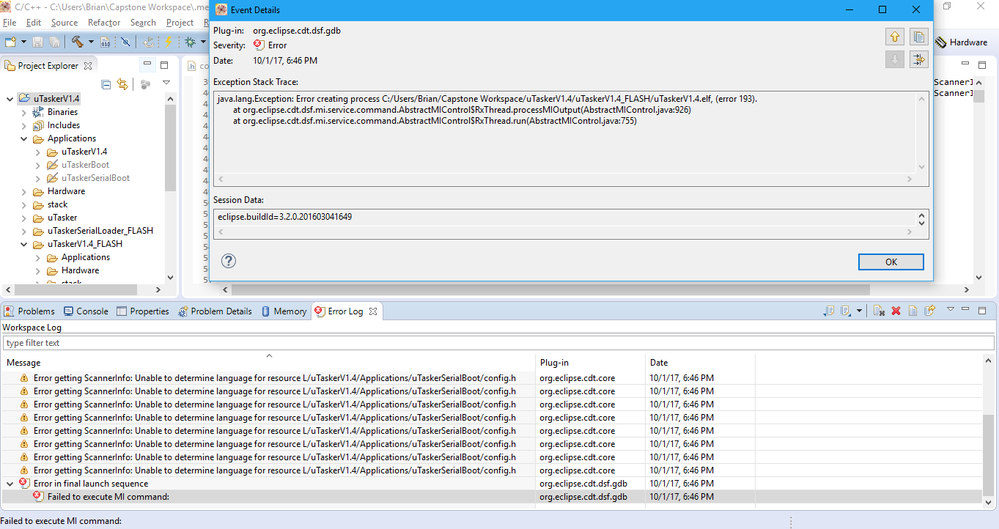This screenshot has width=999, height=529.
Task: Open dropdown next to Import Log
Action: tap(859, 311)
